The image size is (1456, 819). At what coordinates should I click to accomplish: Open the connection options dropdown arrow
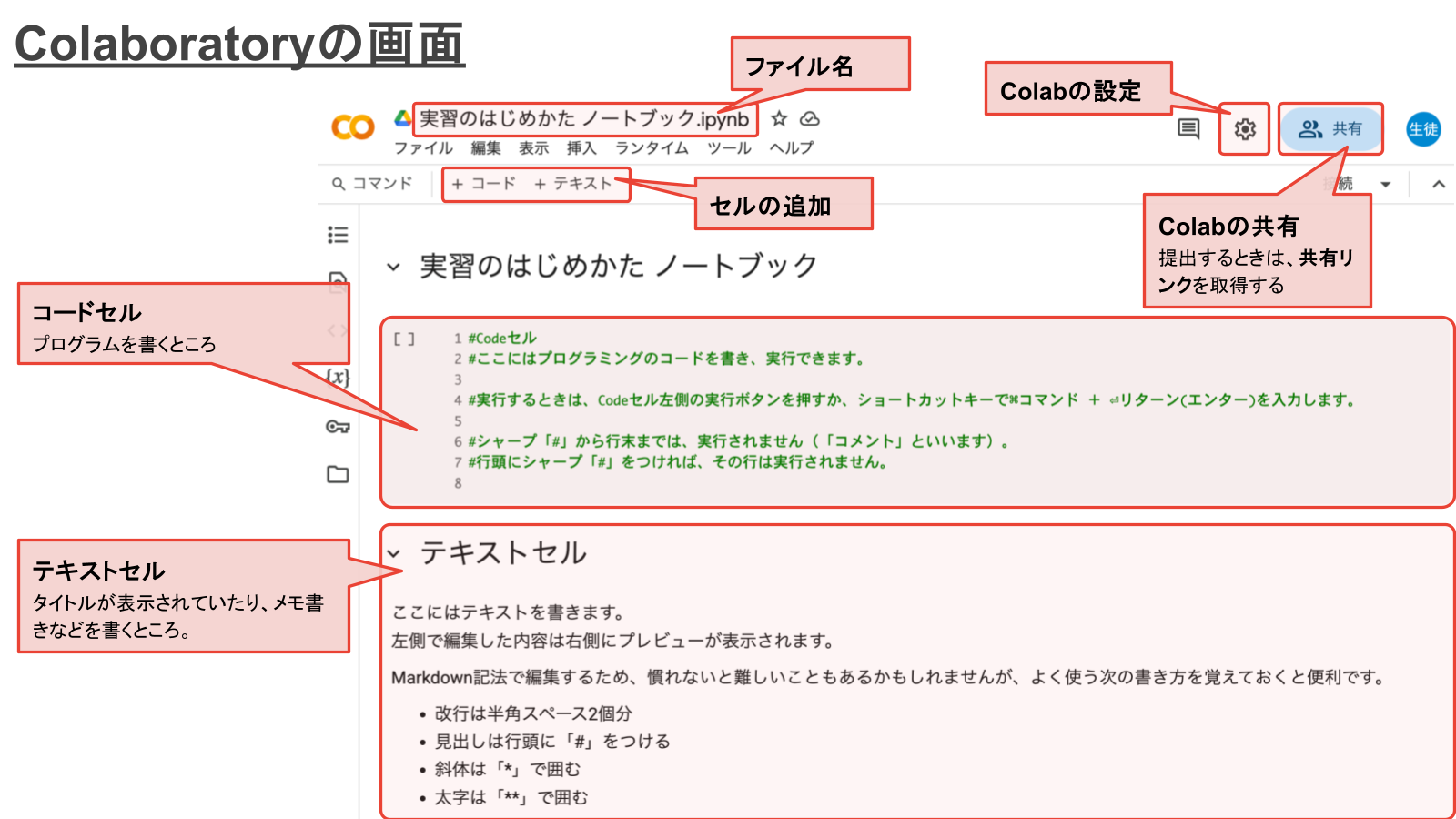1385,184
